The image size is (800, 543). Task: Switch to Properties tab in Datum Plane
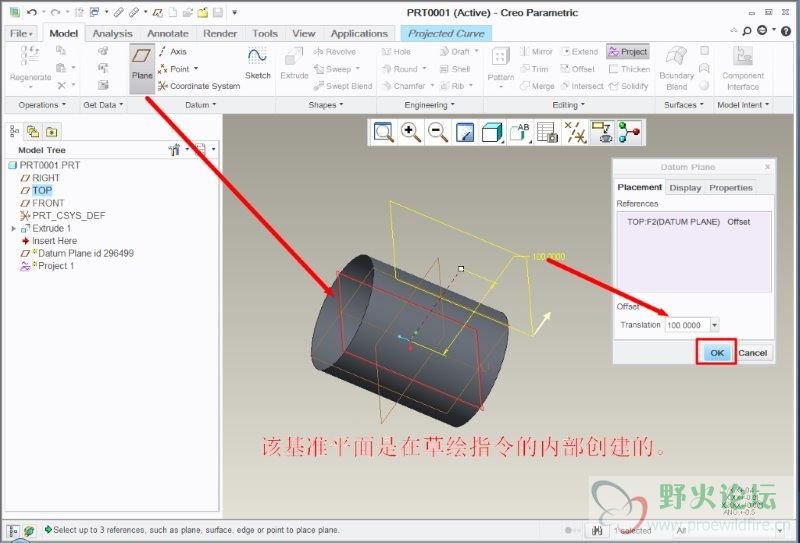point(731,187)
